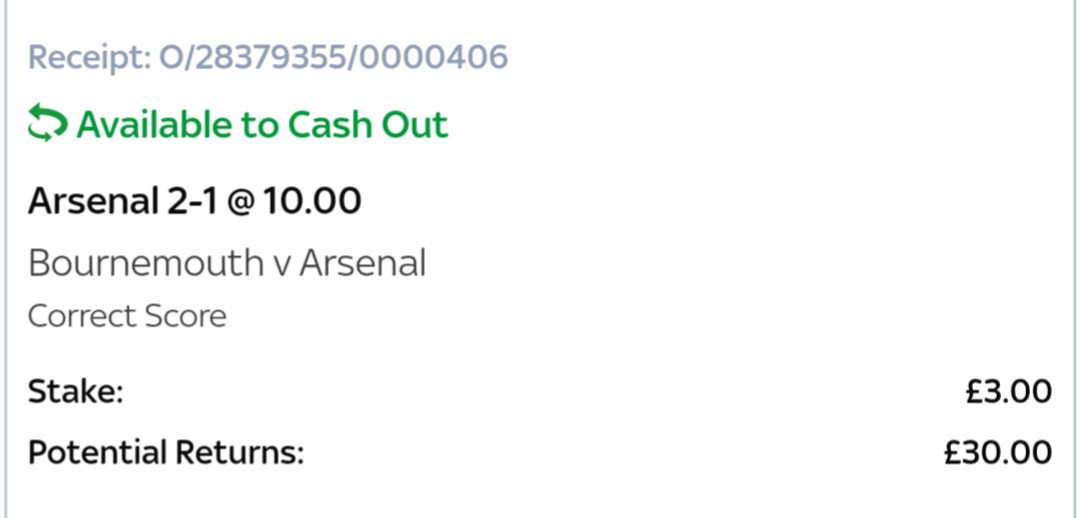The width and height of the screenshot is (1080, 518).
Task: Click the Stake label
Action: 76,392
